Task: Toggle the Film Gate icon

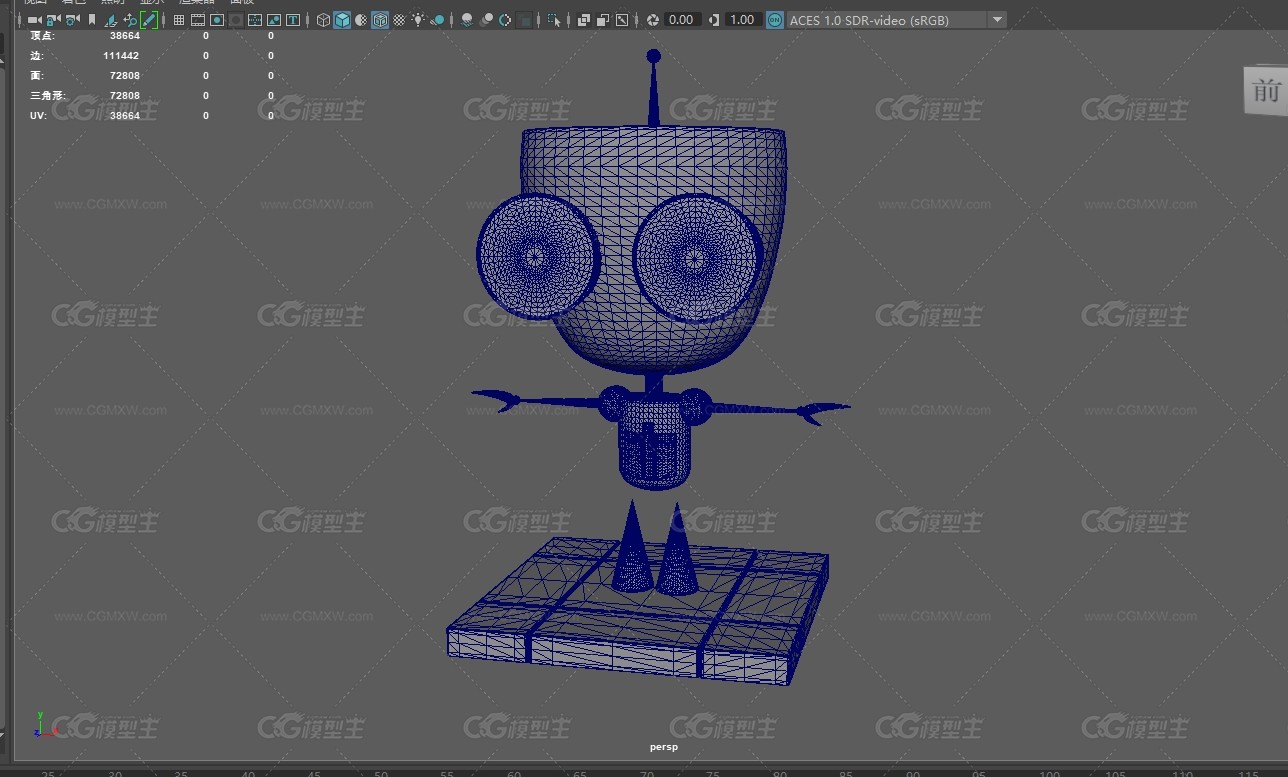Action: (198, 20)
